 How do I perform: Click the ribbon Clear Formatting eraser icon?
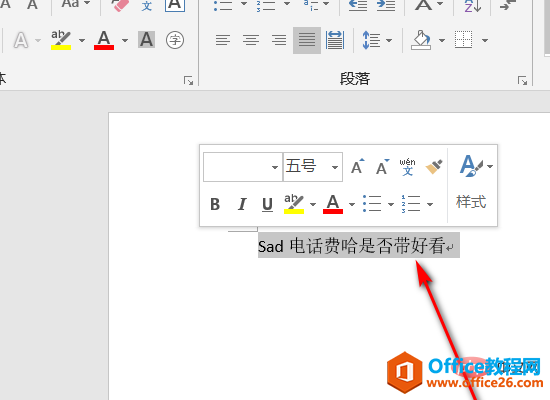pos(120,5)
